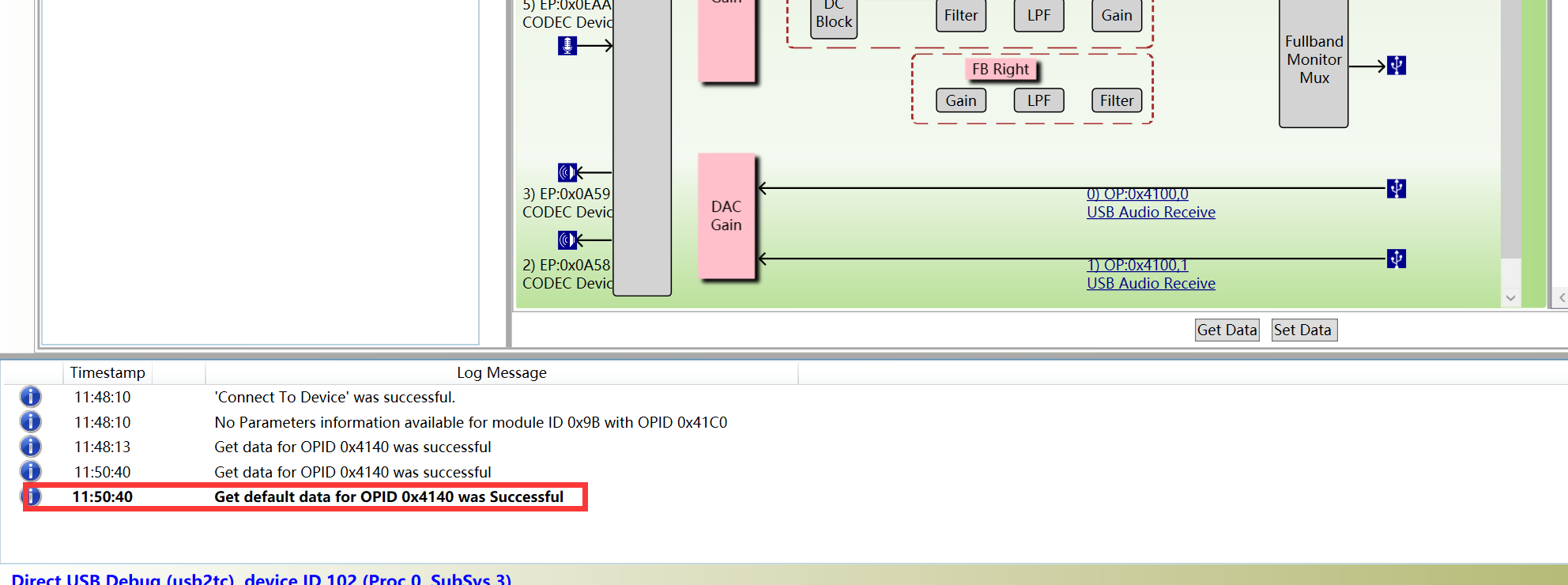Screen dimensions: 1568x585
Task: Open the Gain module under FB Right
Action: tap(961, 100)
